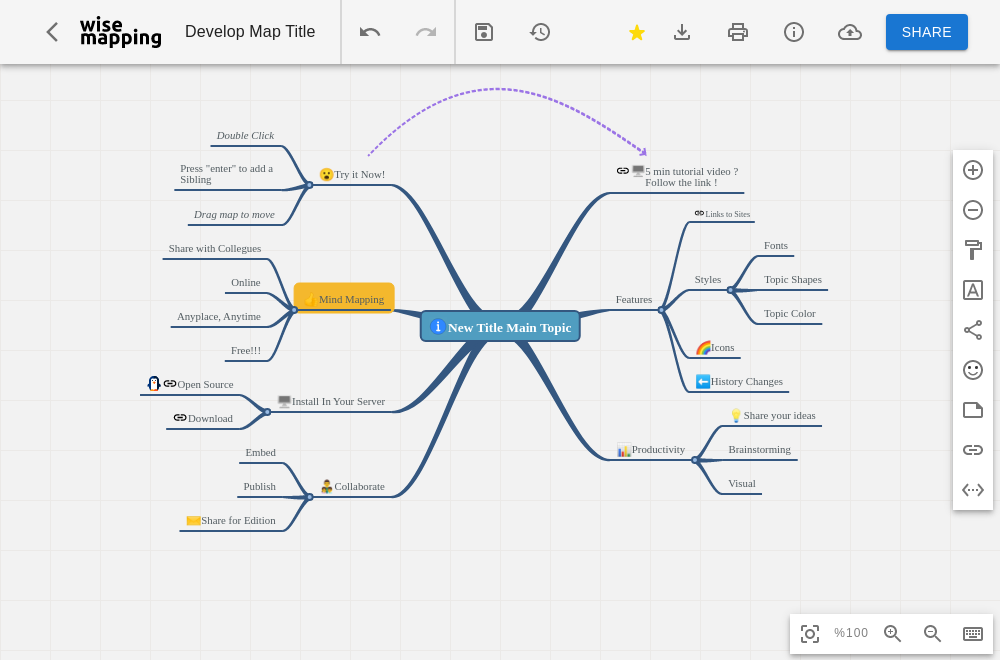This screenshot has width=1000, height=660.
Task: Click the penguin icon on 'Open Source'
Action: pos(154,383)
